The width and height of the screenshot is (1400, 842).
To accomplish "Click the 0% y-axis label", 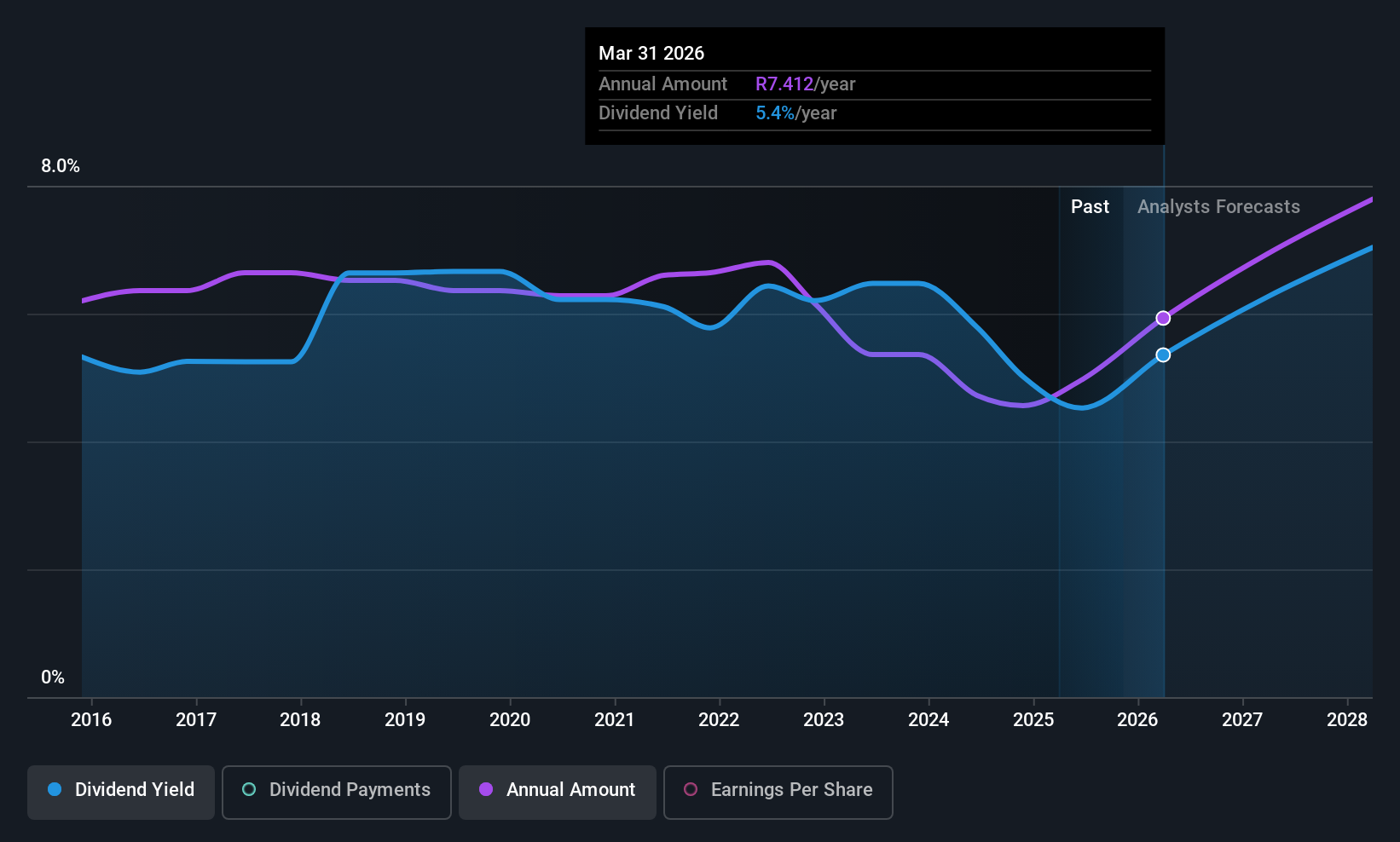I will tap(53, 678).
